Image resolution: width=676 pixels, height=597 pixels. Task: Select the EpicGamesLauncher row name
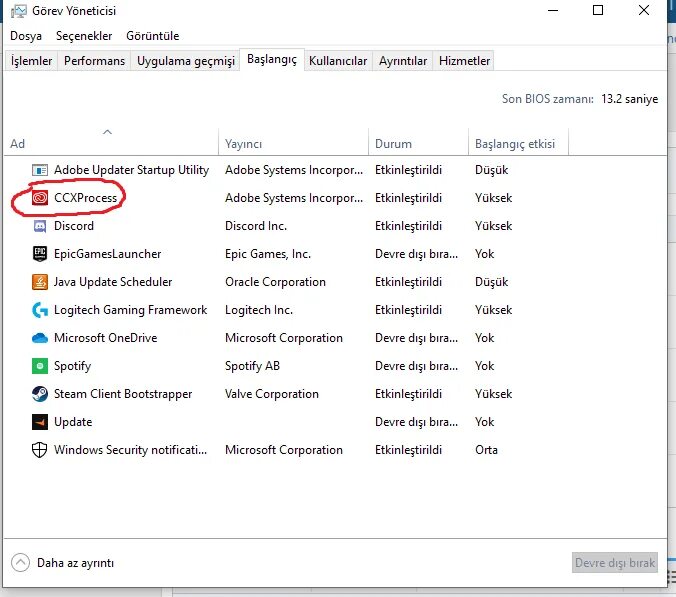[x=107, y=254]
